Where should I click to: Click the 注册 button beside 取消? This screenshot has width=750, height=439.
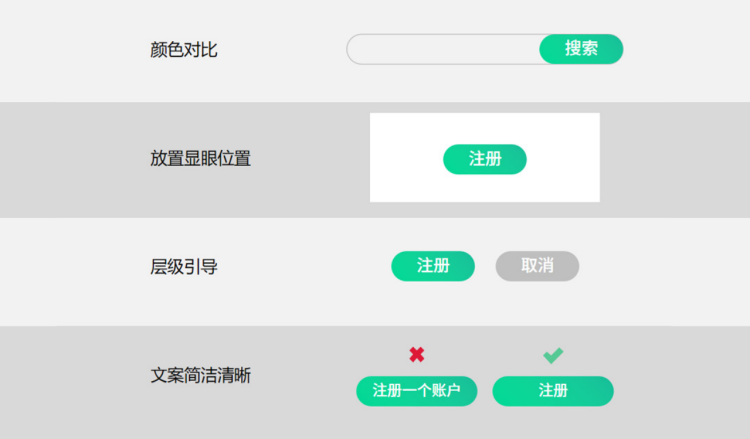tap(433, 266)
